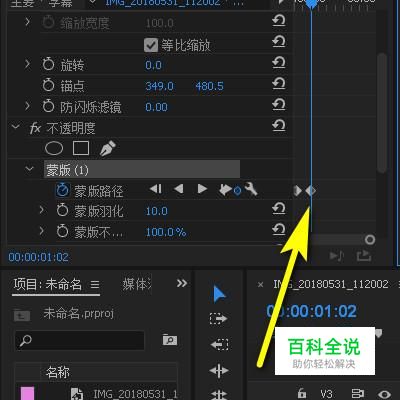Track mask forward one frame
Screen dimensions: 400x400
[225, 190]
